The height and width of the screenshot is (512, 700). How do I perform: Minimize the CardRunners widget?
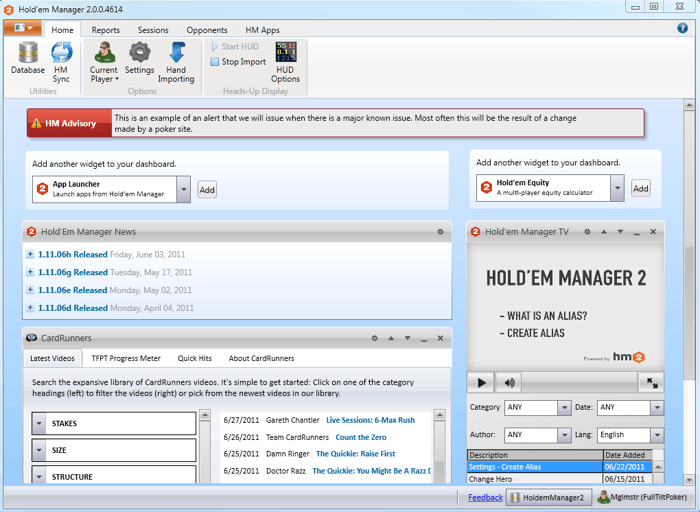coord(424,339)
